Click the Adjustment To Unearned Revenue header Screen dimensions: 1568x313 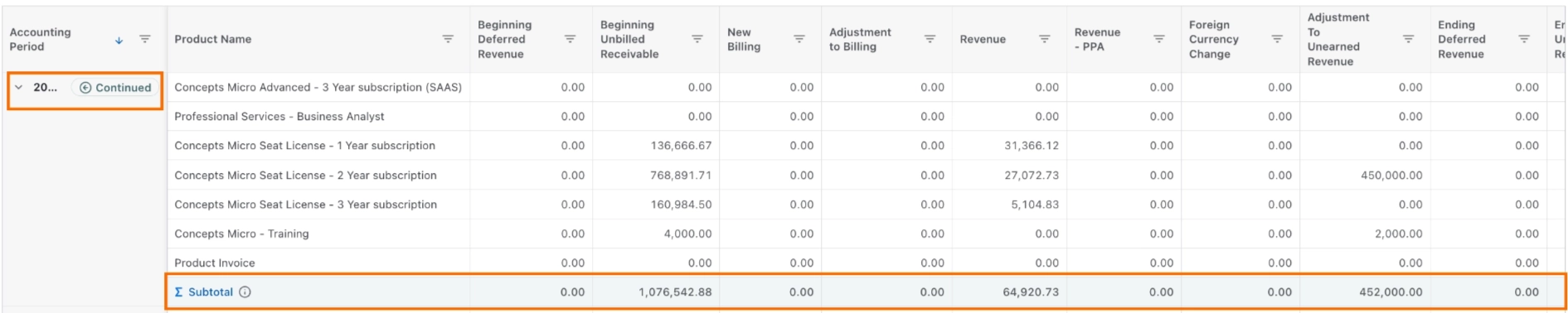pyautogui.click(x=1338, y=39)
